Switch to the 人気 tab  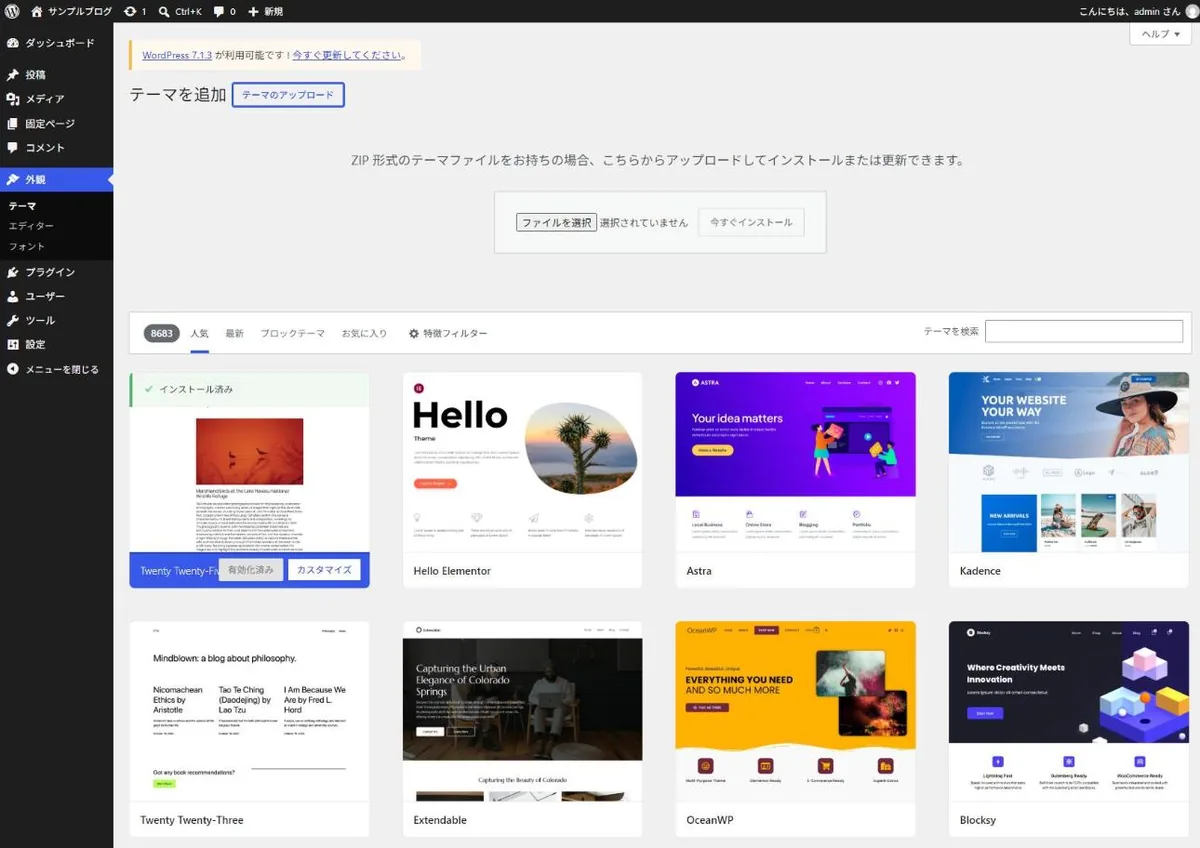click(x=200, y=333)
